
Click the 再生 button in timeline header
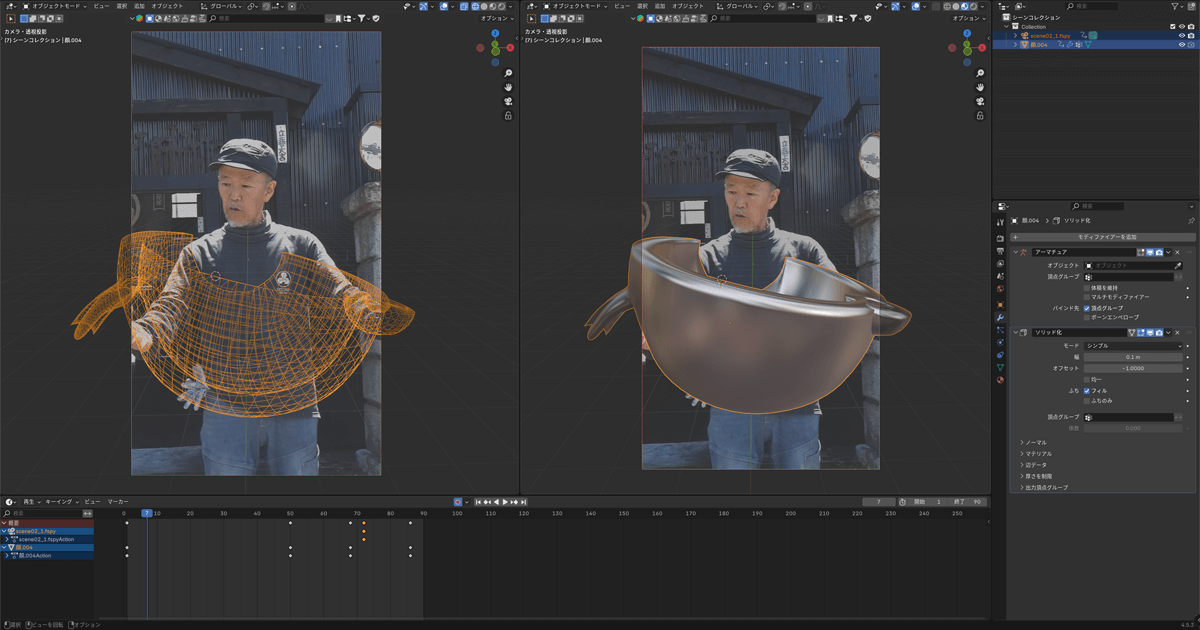pyautogui.click(x=27, y=501)
